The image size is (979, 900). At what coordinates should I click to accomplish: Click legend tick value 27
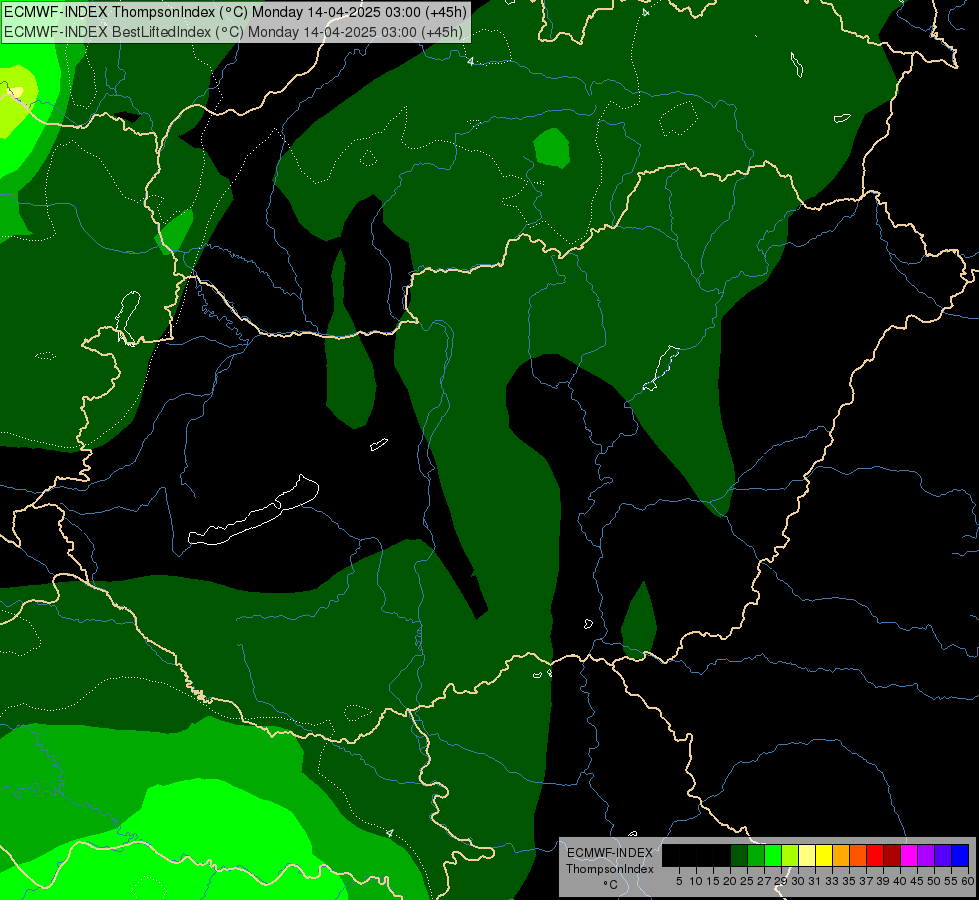coord(764,881)
